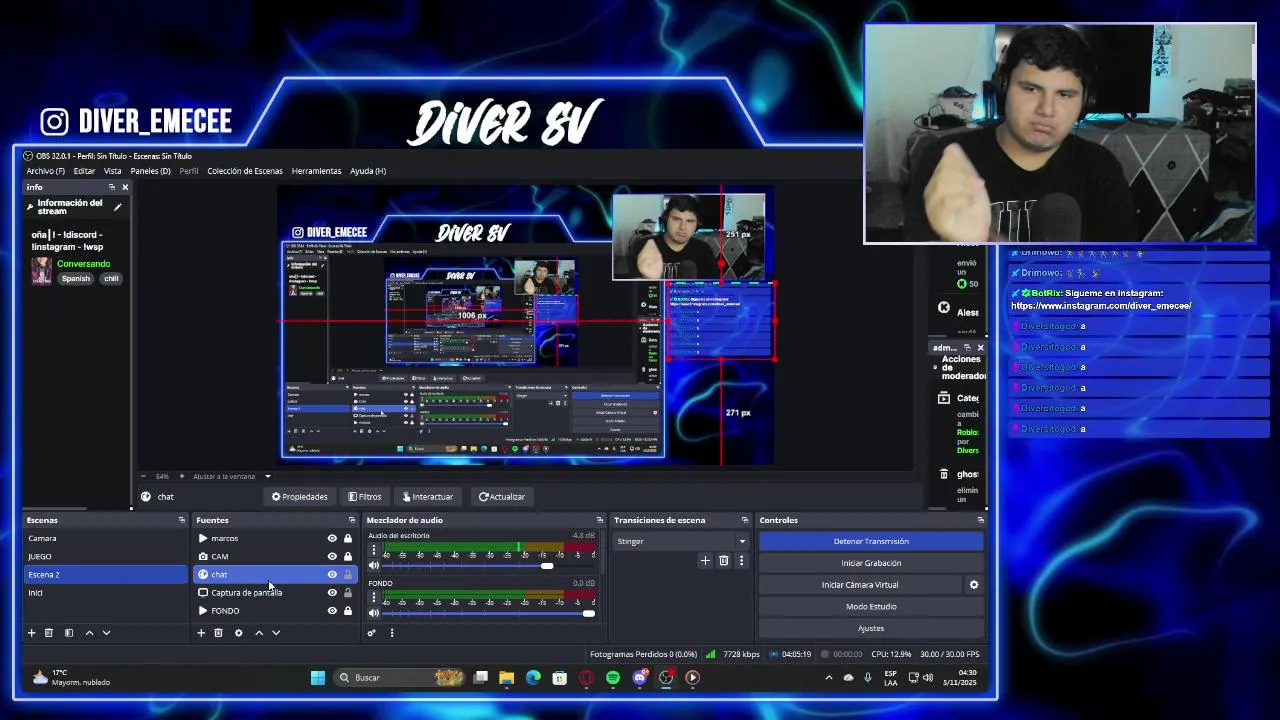Move the scene up in Escenas

click(89, 633)
